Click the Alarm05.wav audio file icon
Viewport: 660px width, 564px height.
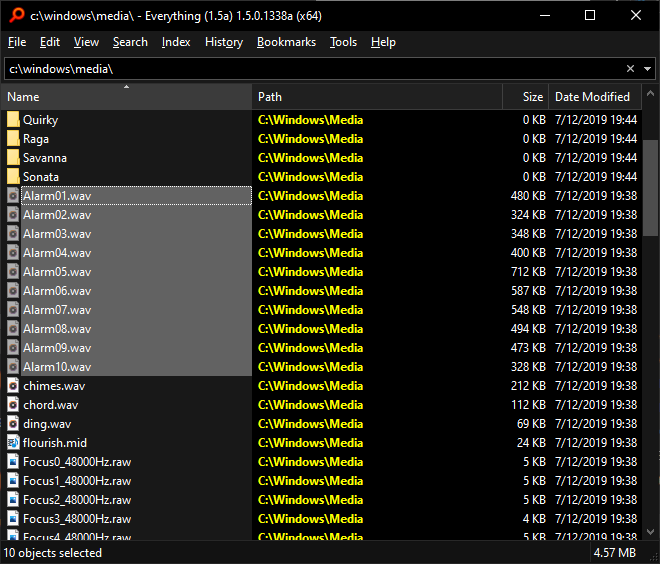[x=13, y=271]
